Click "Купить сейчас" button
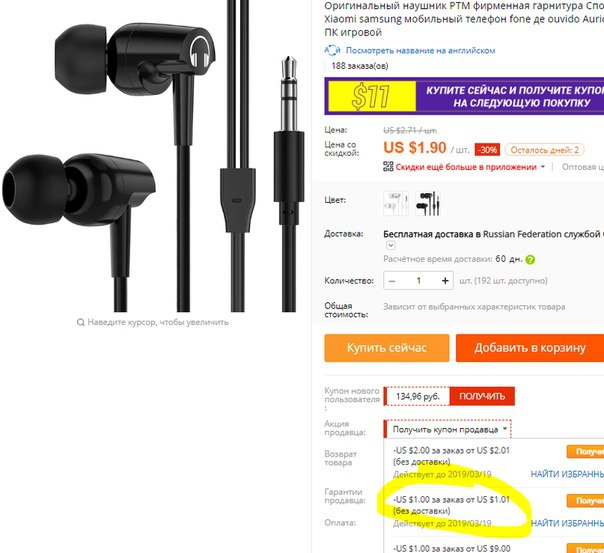Viewport: 604px width, 553px height. [387, 348]
